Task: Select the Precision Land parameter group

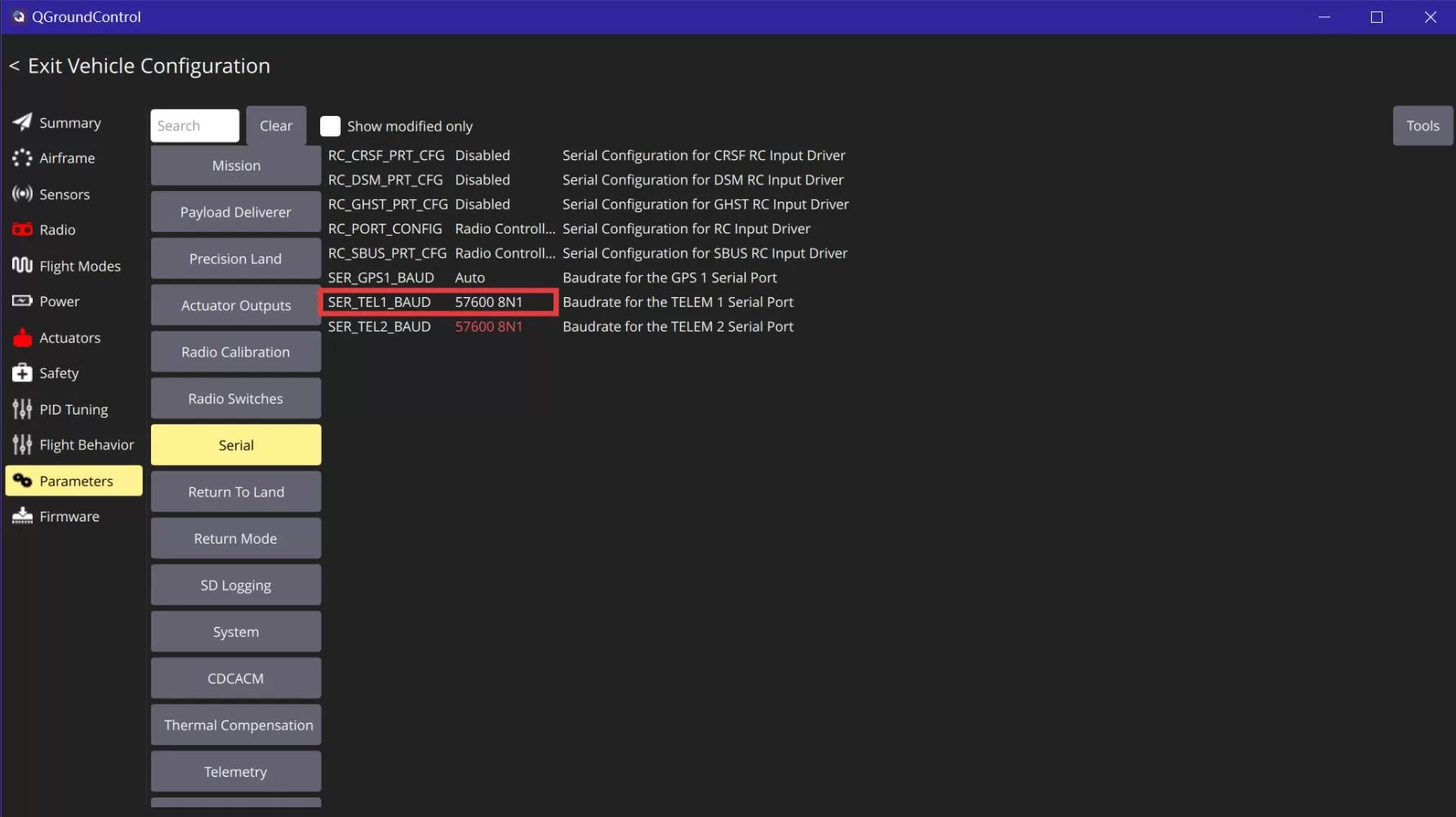Action: pos(236,259)
